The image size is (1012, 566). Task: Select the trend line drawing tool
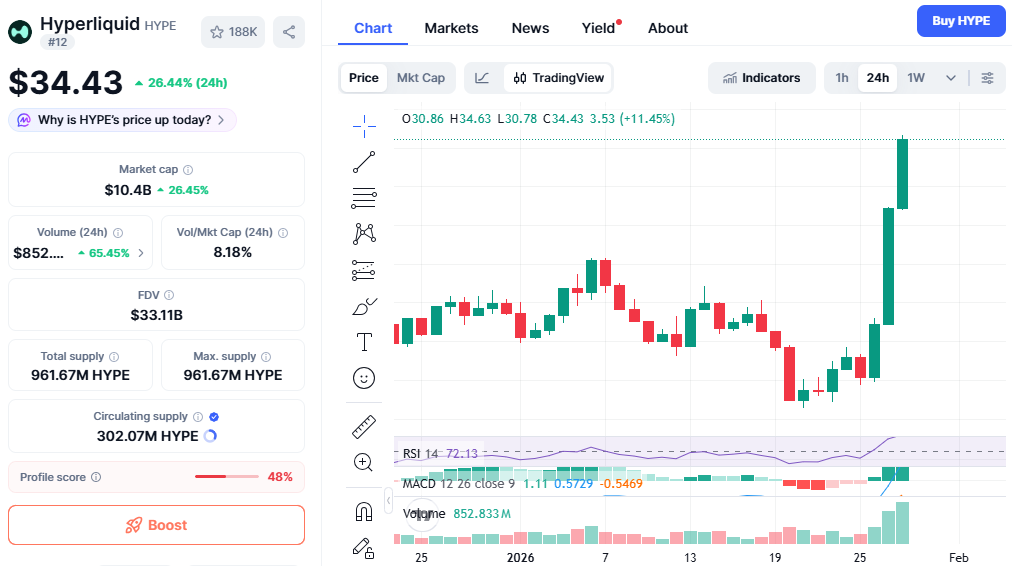tap(364, 160)
